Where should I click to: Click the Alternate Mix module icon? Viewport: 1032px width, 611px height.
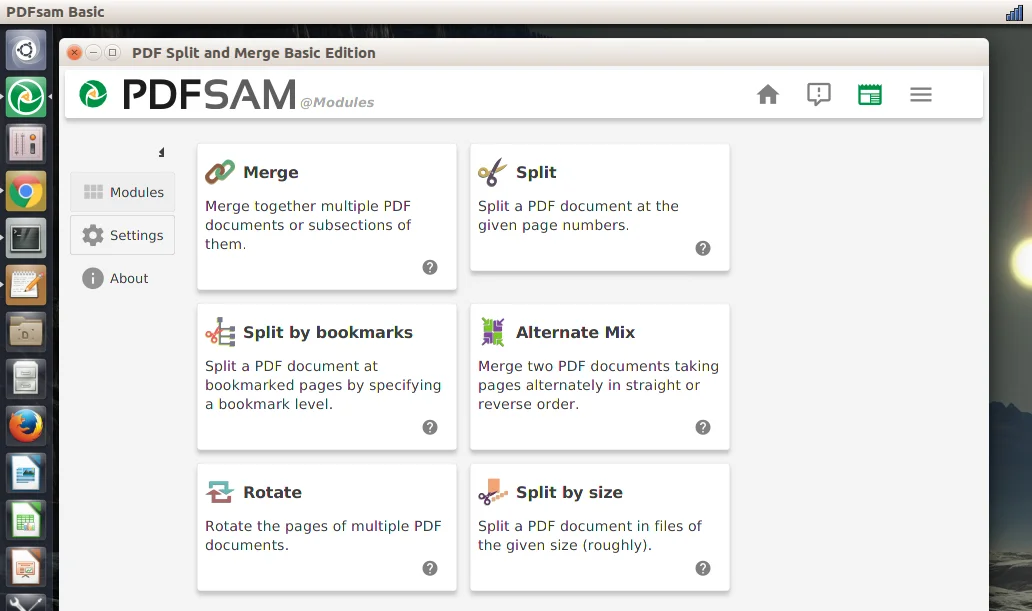492,332
